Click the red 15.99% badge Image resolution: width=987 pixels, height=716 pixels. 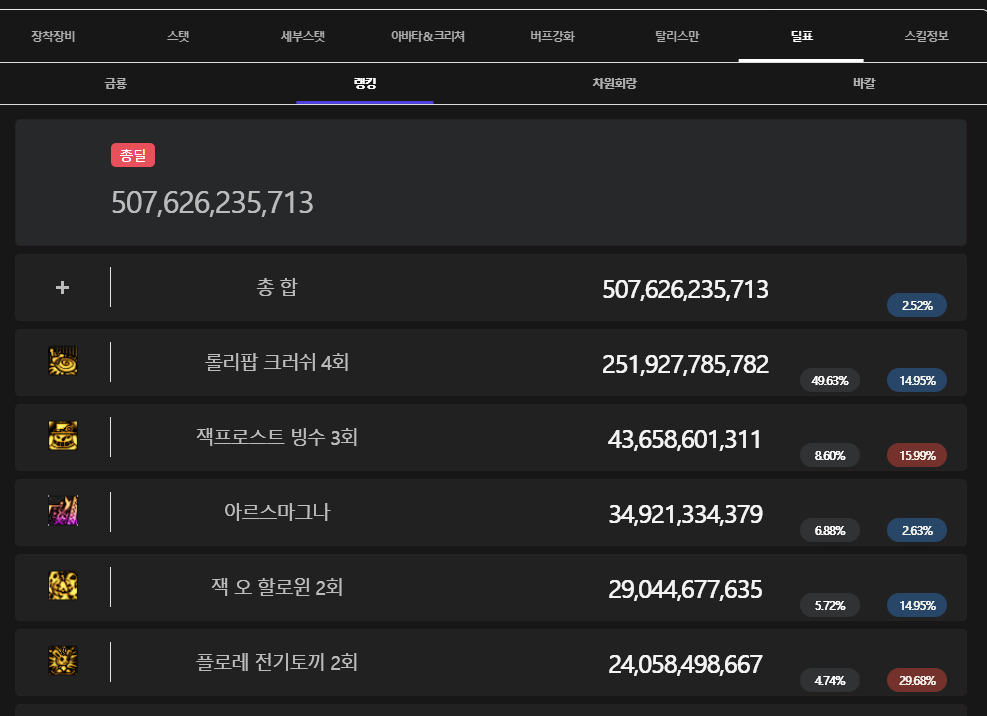click(x=916, y=456)
